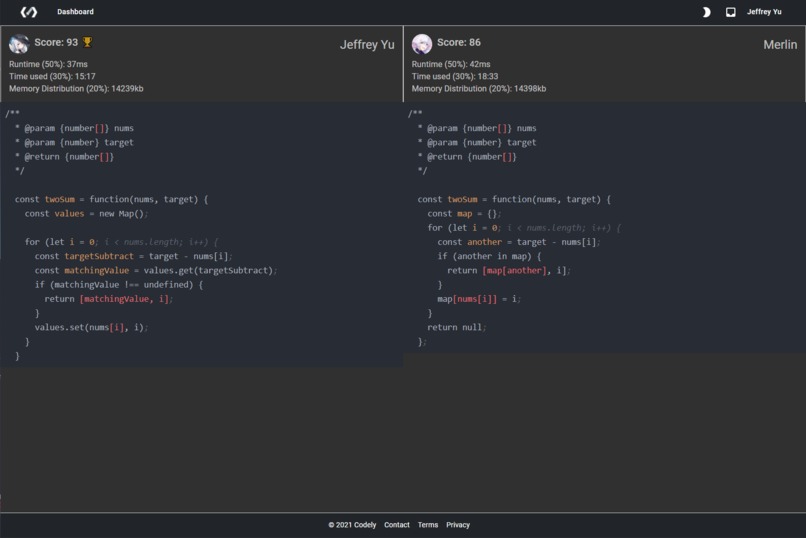806x538 pixels.
Task: Click 'Runtime (50%): 37ms' stat
Action: pyautogui.click(x=48, y=64)
